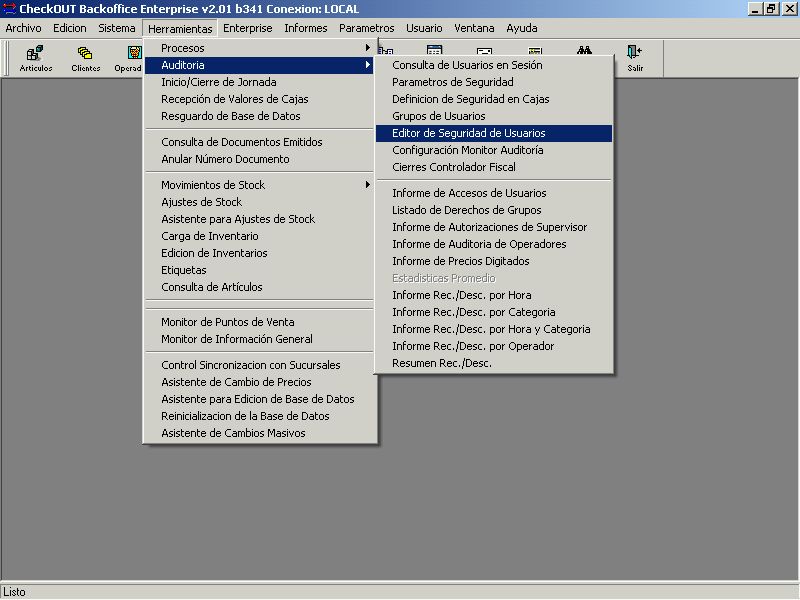The width and height of the screenshot is (800, 600).
Task: Open the Enterprise menu
Action: click(x=247, y=28)
